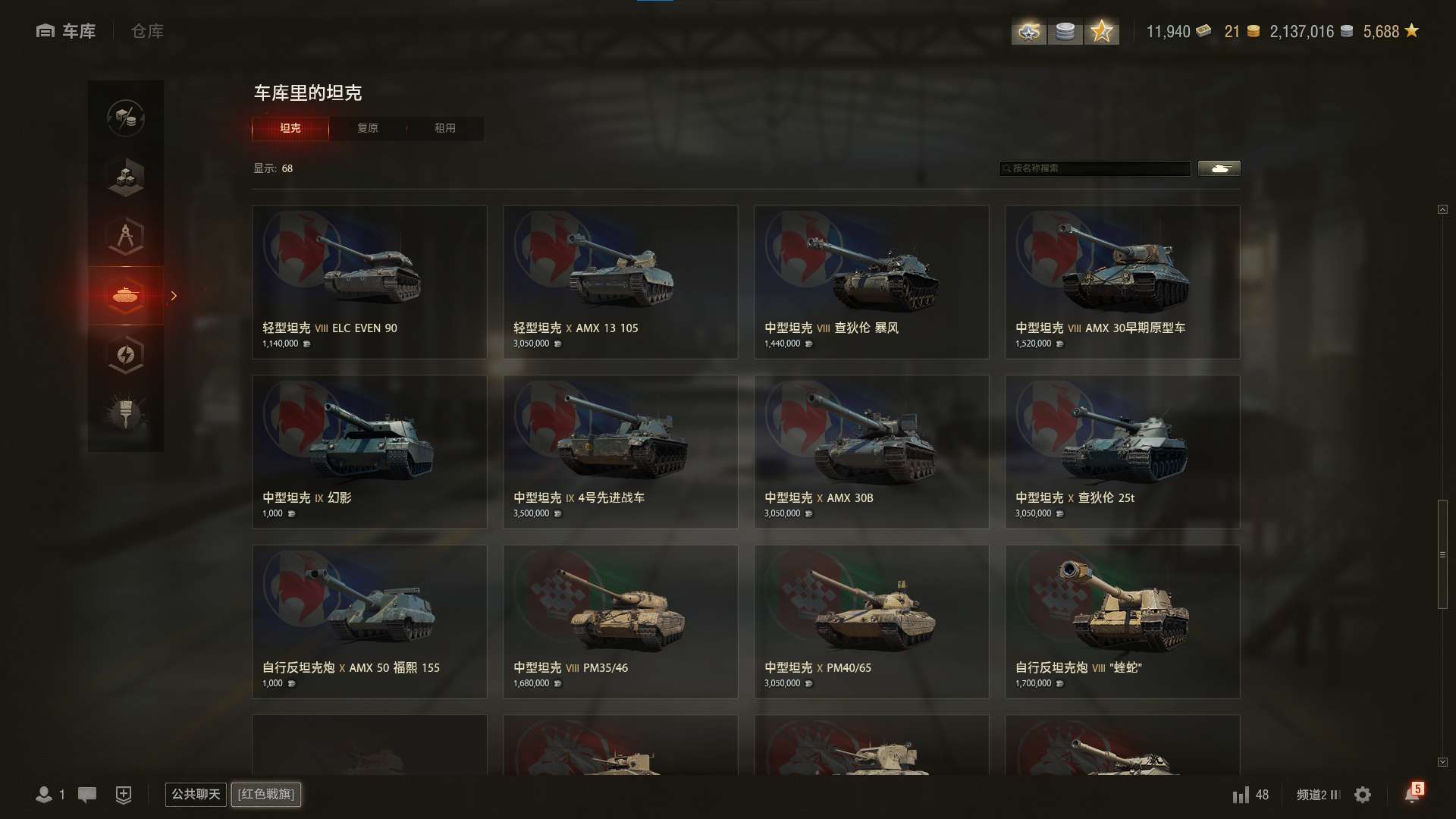The width and height of the screenshot is (1456, 819).
Task: Open the settings gear icon
Action: click(x=1363, y=795)
